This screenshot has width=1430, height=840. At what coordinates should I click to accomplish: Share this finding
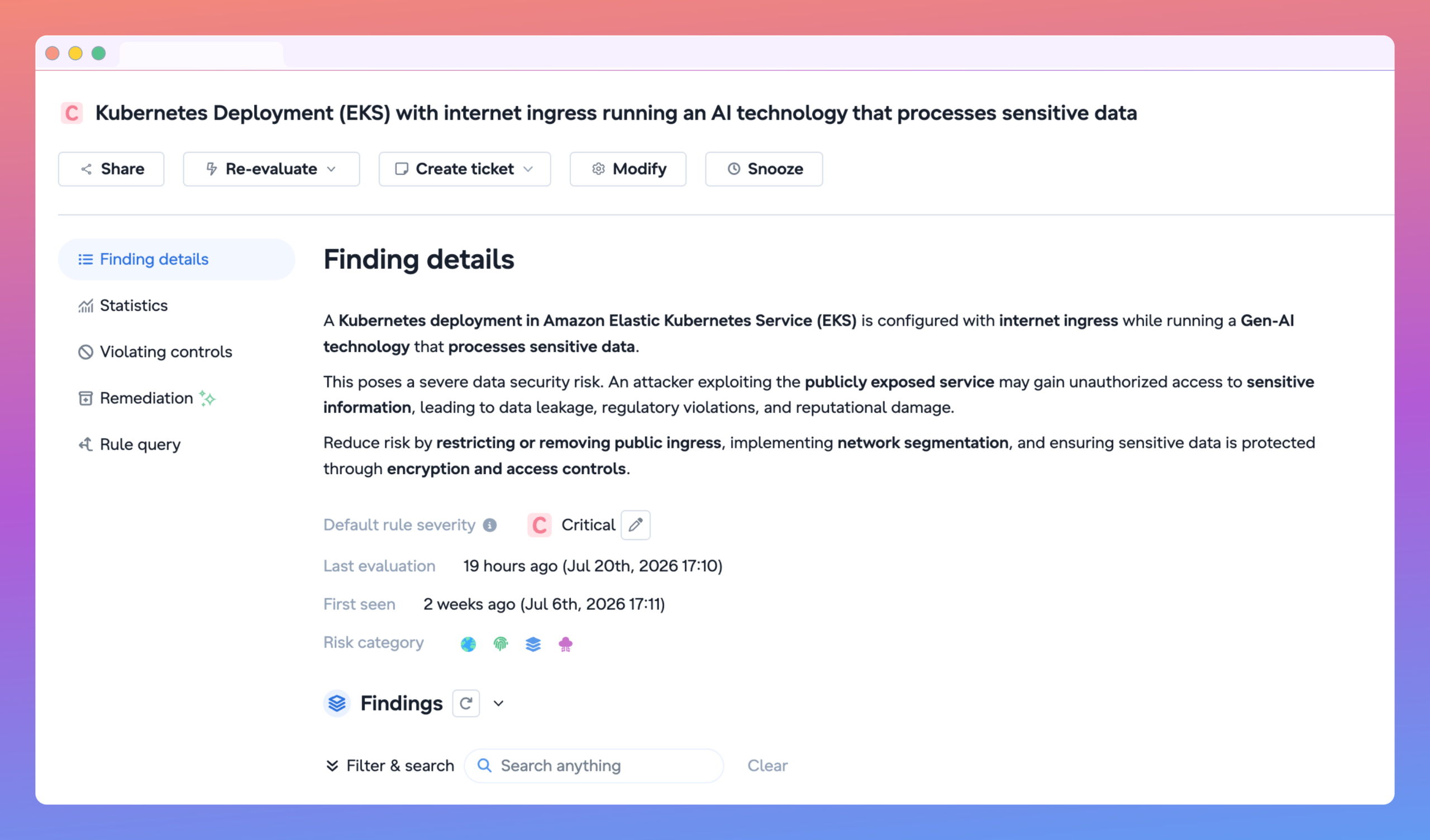(x=111, y=169)
